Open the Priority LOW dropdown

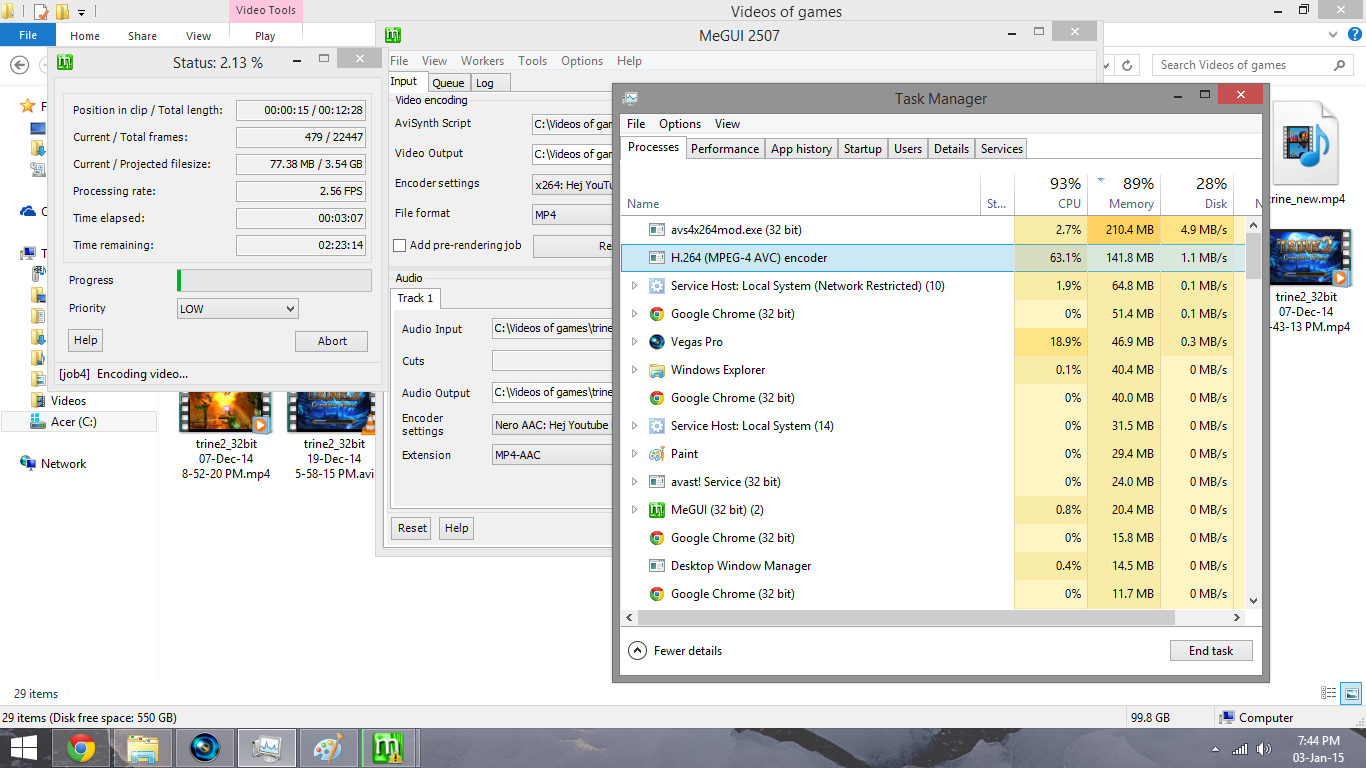[x=238, y=309]
